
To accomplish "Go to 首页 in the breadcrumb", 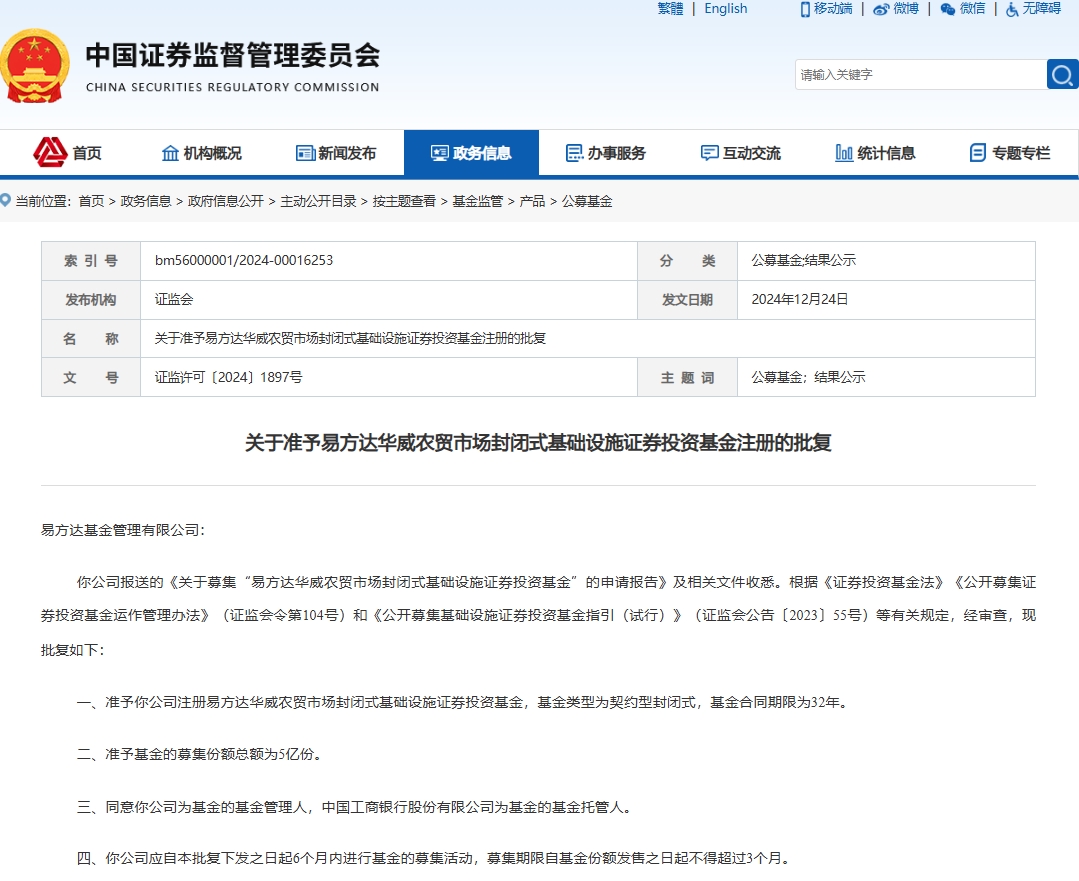I will coord(91,201).
